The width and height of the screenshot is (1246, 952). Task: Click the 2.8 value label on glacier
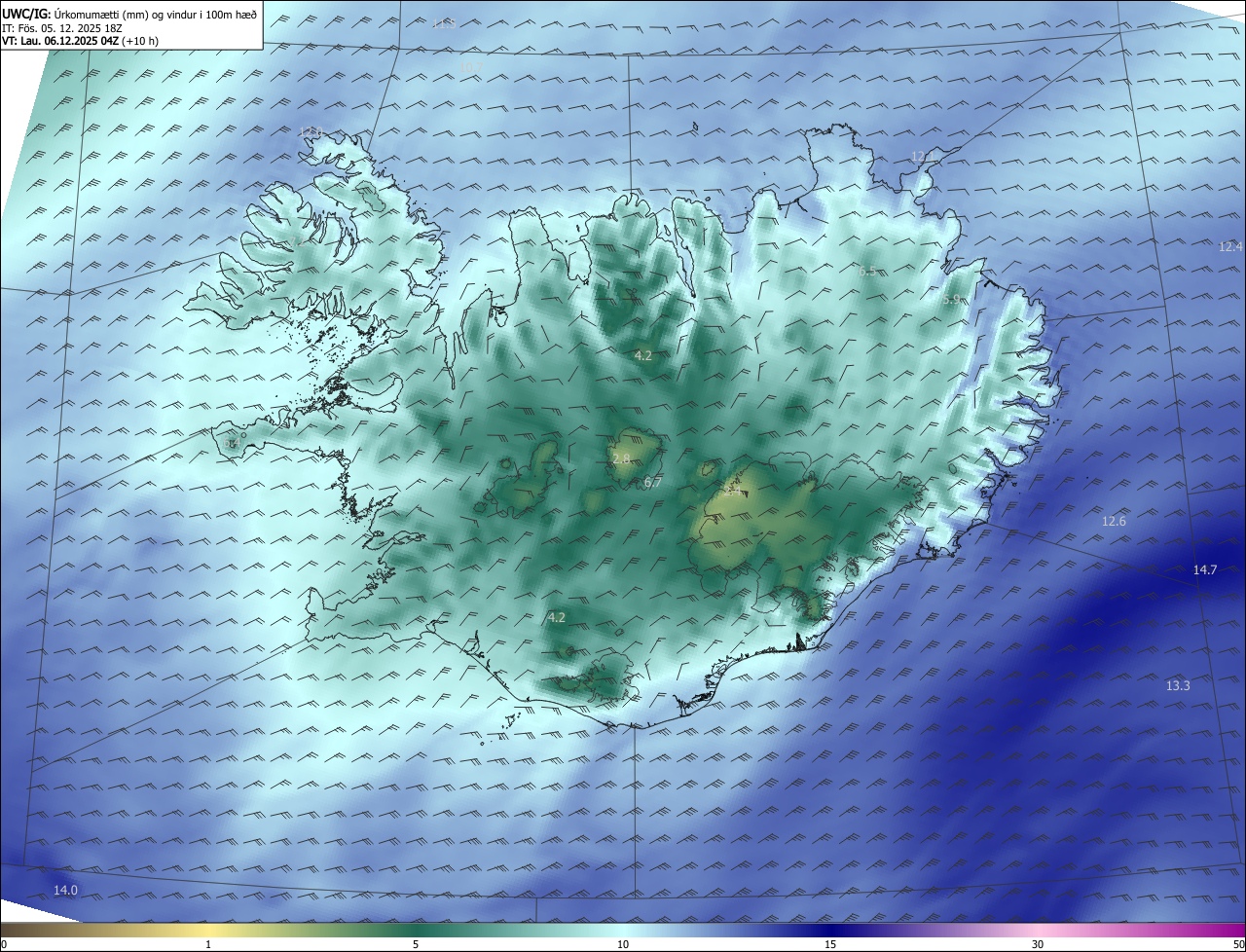coord(621,458)
